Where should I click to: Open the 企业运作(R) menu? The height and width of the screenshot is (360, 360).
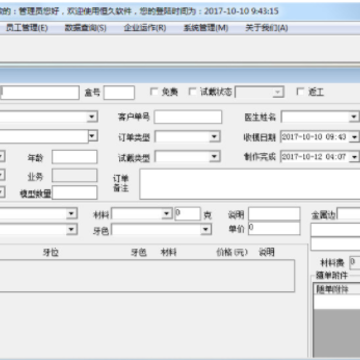[145, 28]
